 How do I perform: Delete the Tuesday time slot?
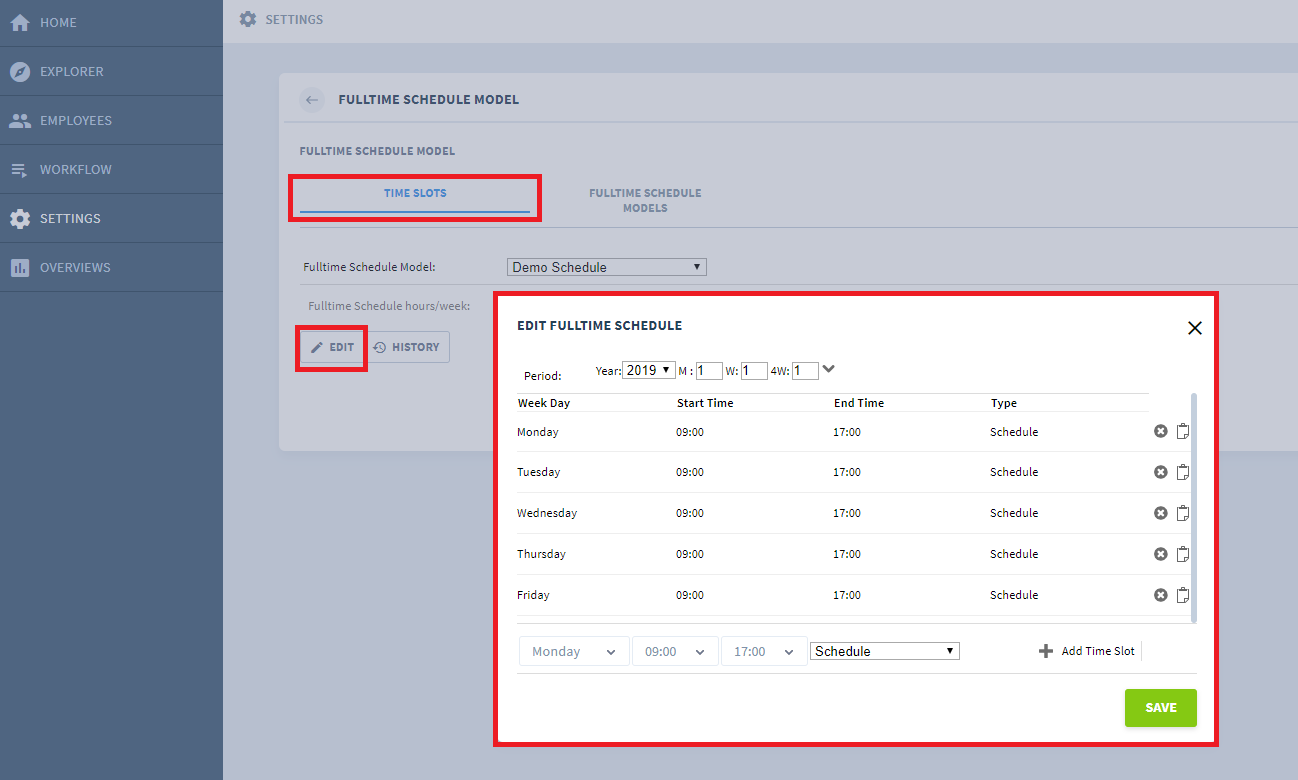pyautogui.click(x=1161, y=472)
